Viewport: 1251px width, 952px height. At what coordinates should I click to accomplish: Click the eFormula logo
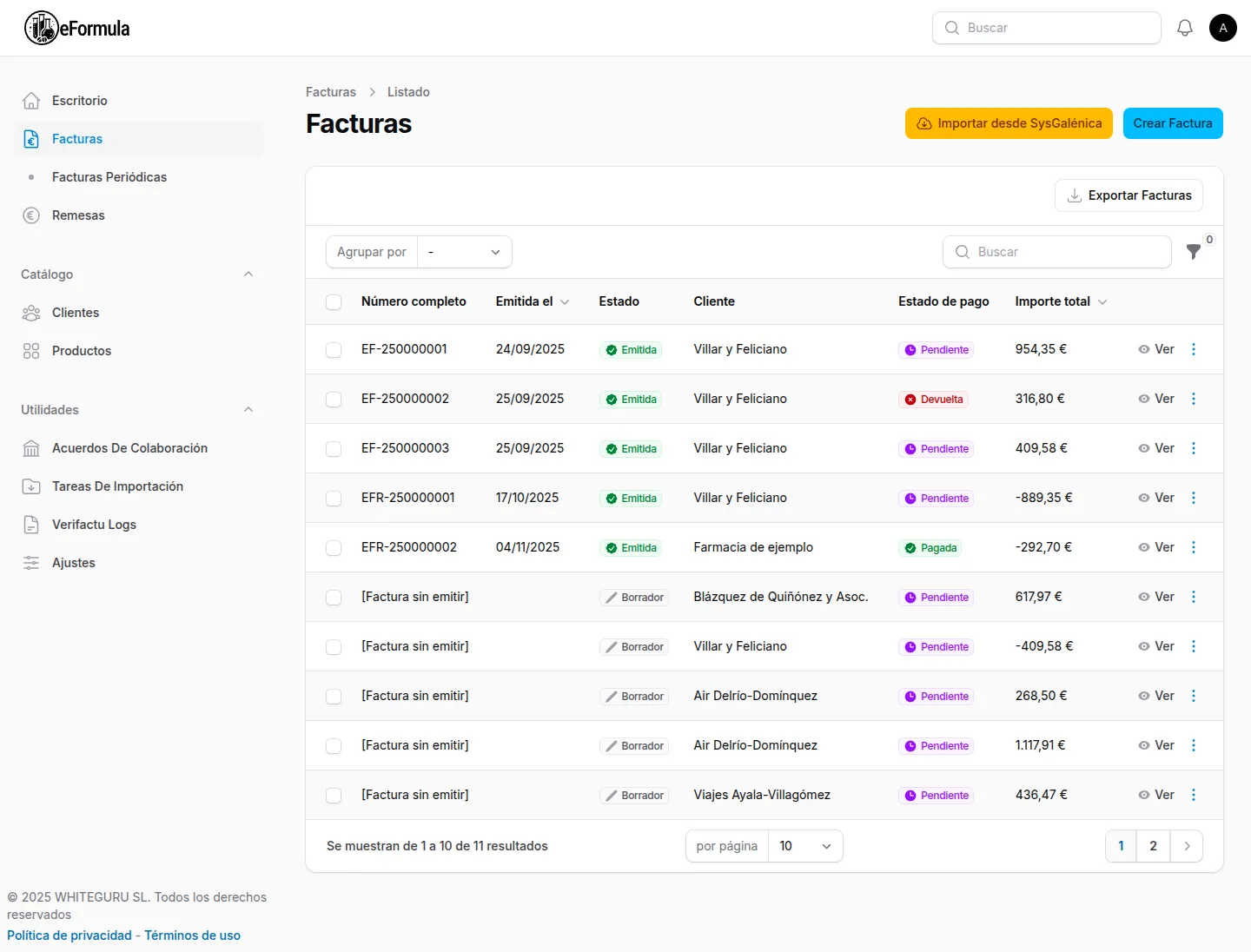77,28
